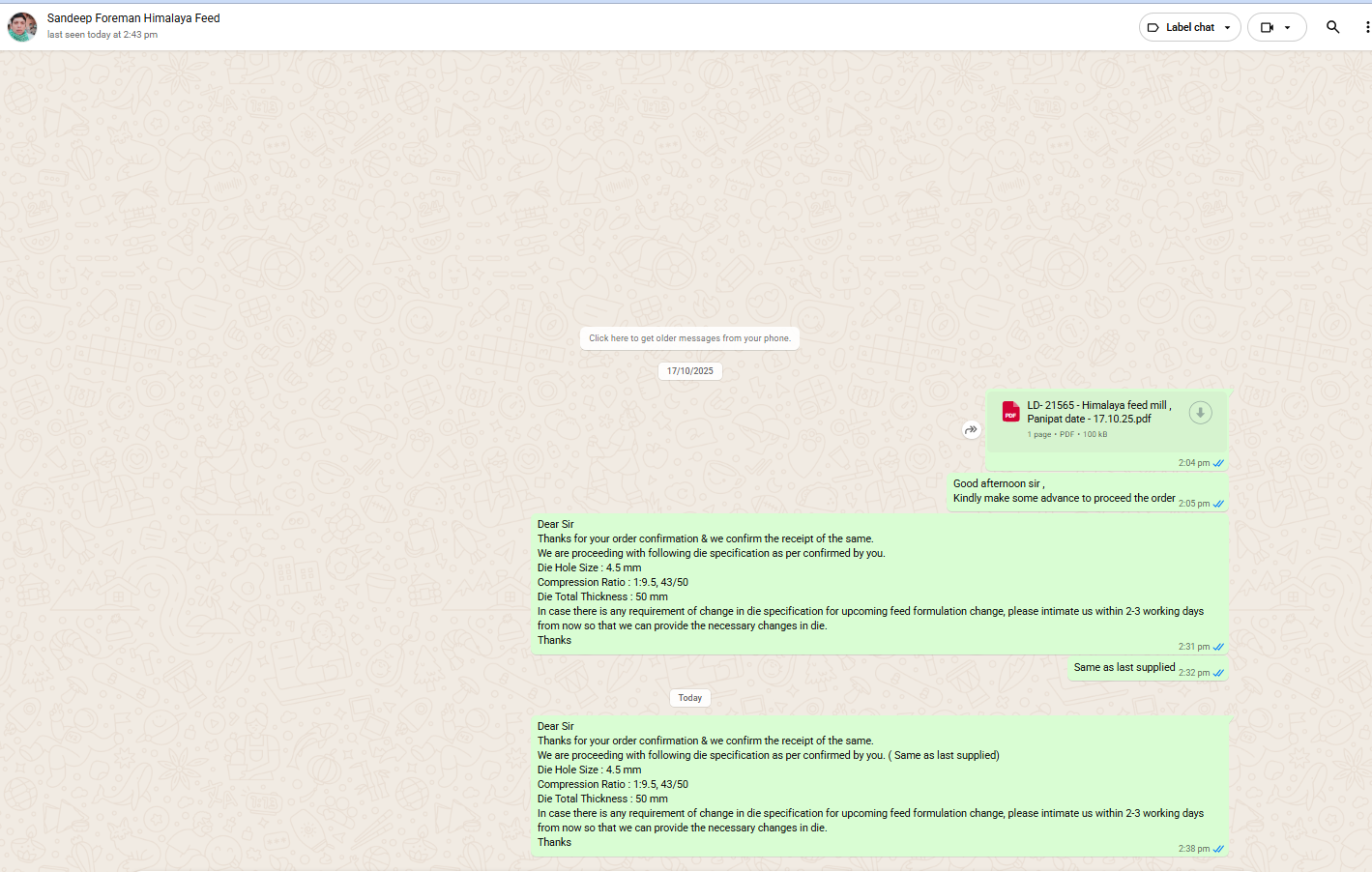Click the video call camera icon
This screenshot has height=872, width=1372.
(1267, 27)
